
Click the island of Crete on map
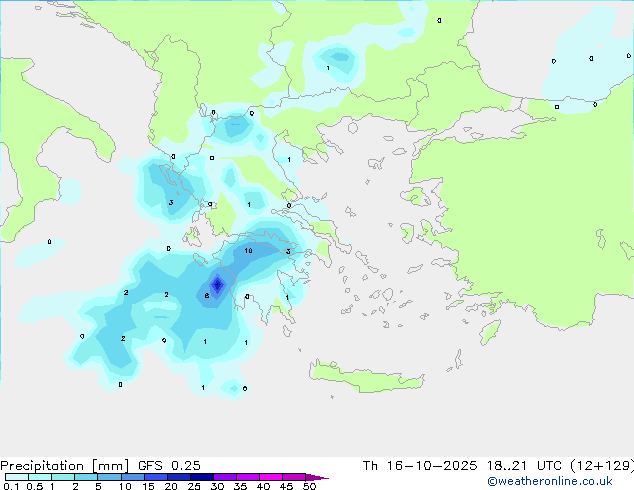click(366, 377)
